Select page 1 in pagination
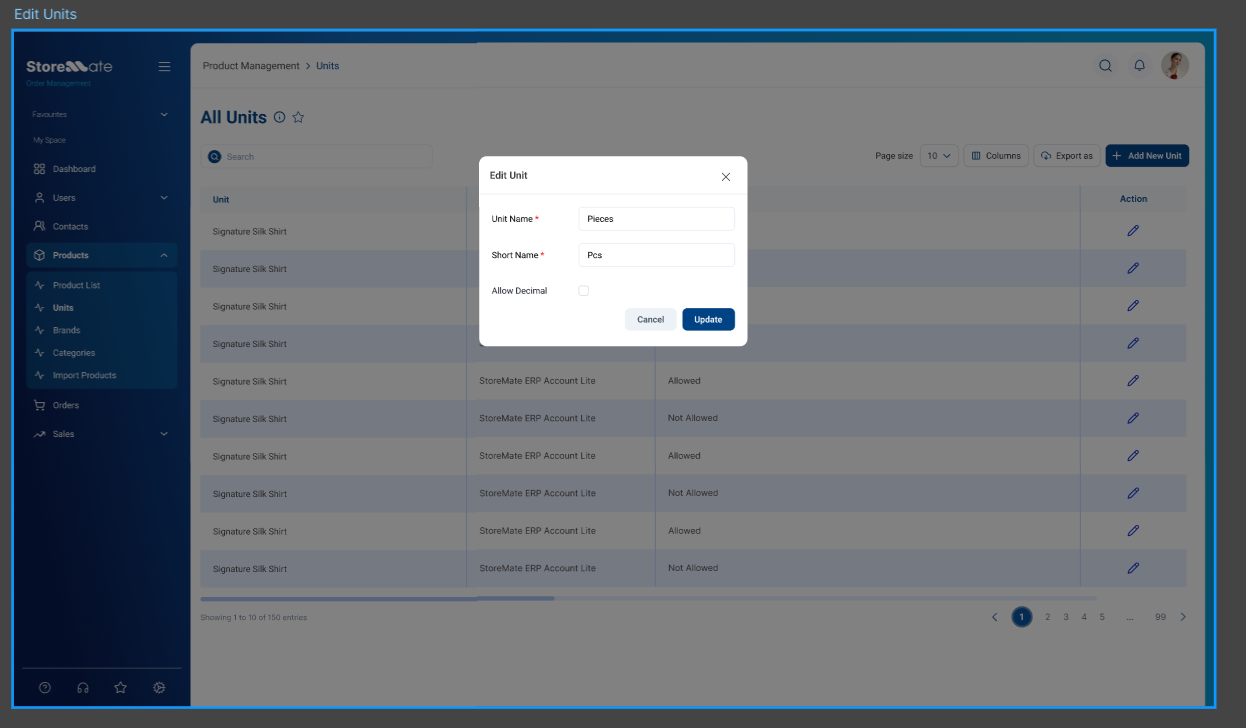The width and height of the screenshot is (1246, 728). point(1021,617)
